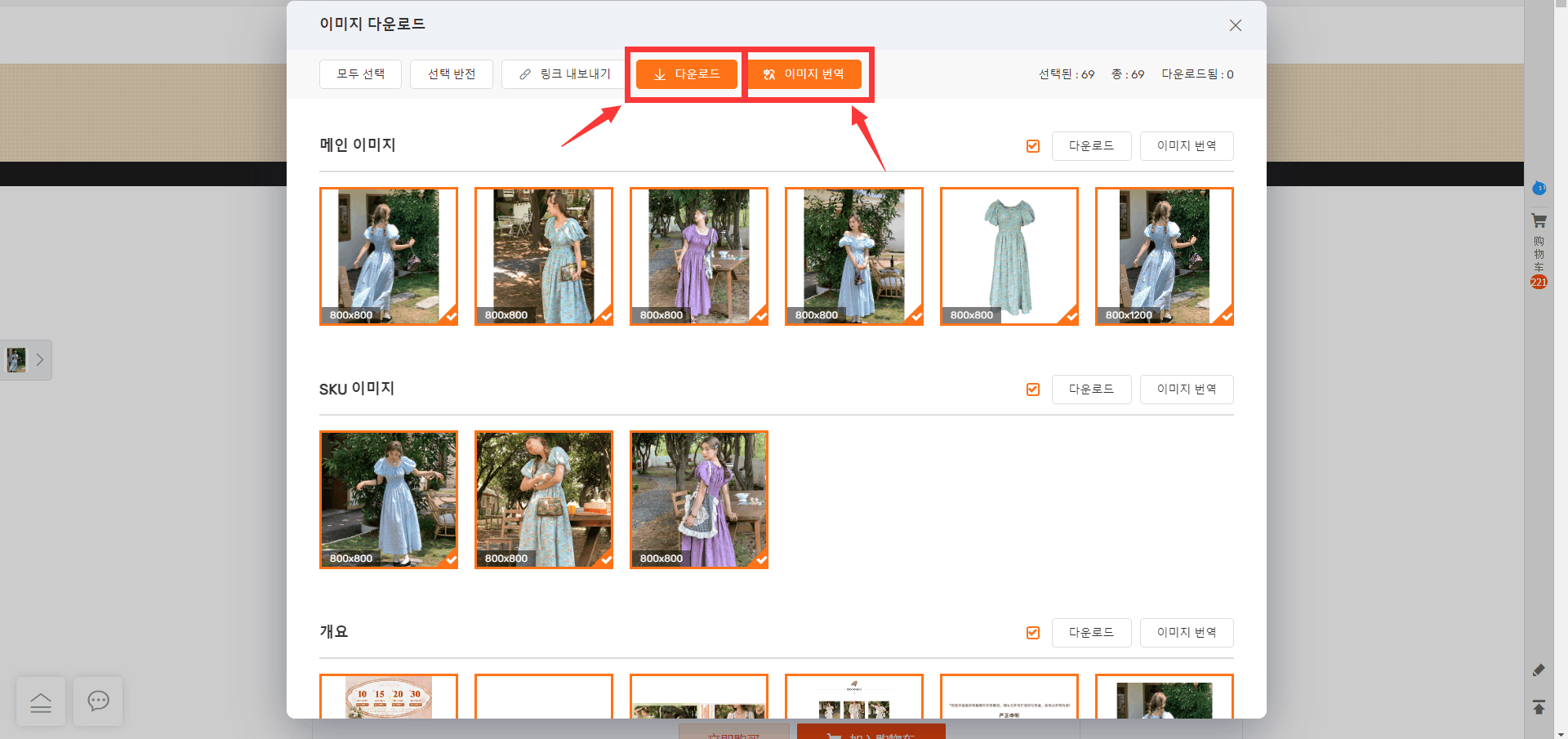Click the 다운로드됨 : 0 counter text
This screenshot has width=1568, height=739.
point(1197,74)
